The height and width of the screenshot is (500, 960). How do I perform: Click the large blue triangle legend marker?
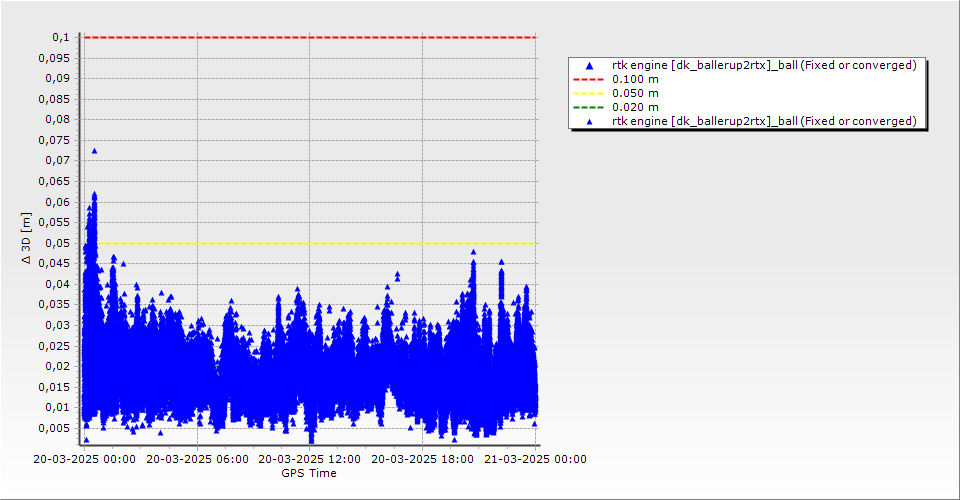point(590,65)
